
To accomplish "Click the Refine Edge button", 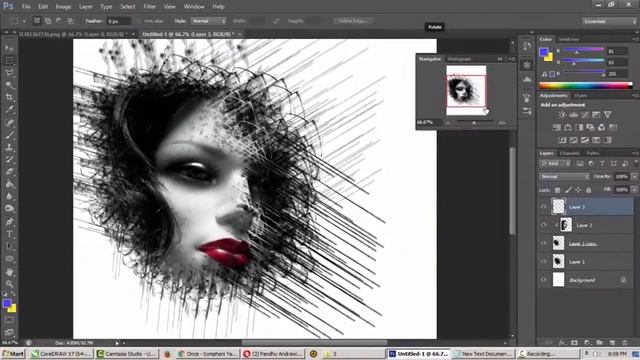I will (353, 21).
